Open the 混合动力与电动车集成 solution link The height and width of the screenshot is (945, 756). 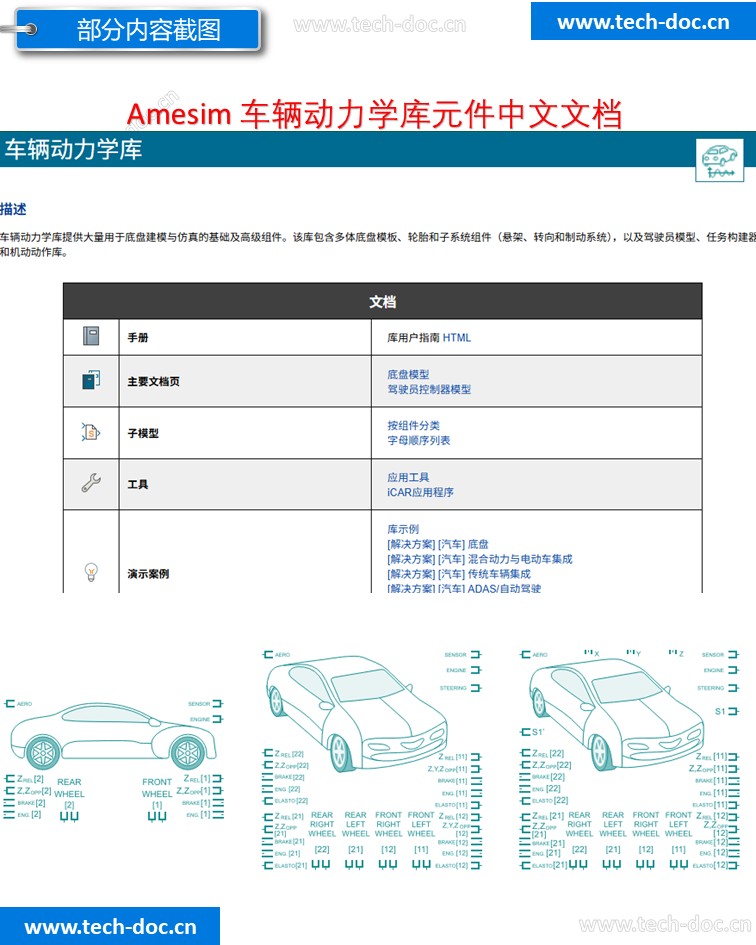[479, 559]
